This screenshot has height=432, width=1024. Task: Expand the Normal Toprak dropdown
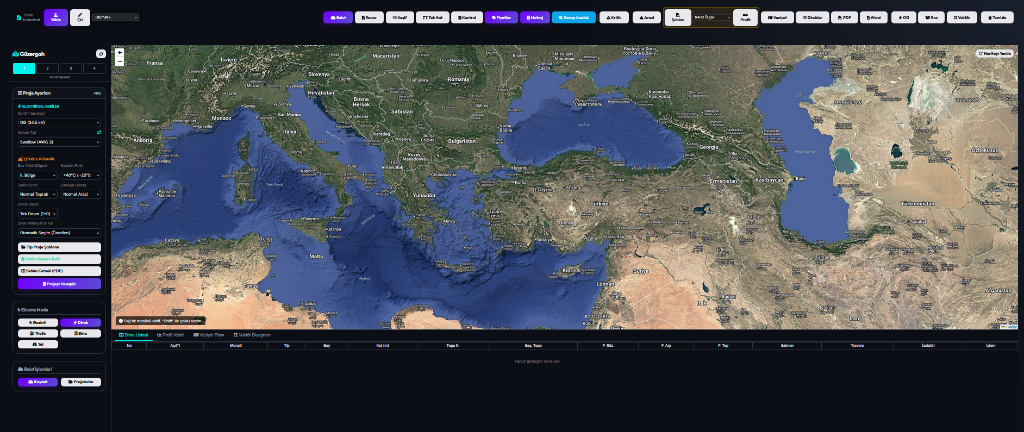(x=38, y=194)
